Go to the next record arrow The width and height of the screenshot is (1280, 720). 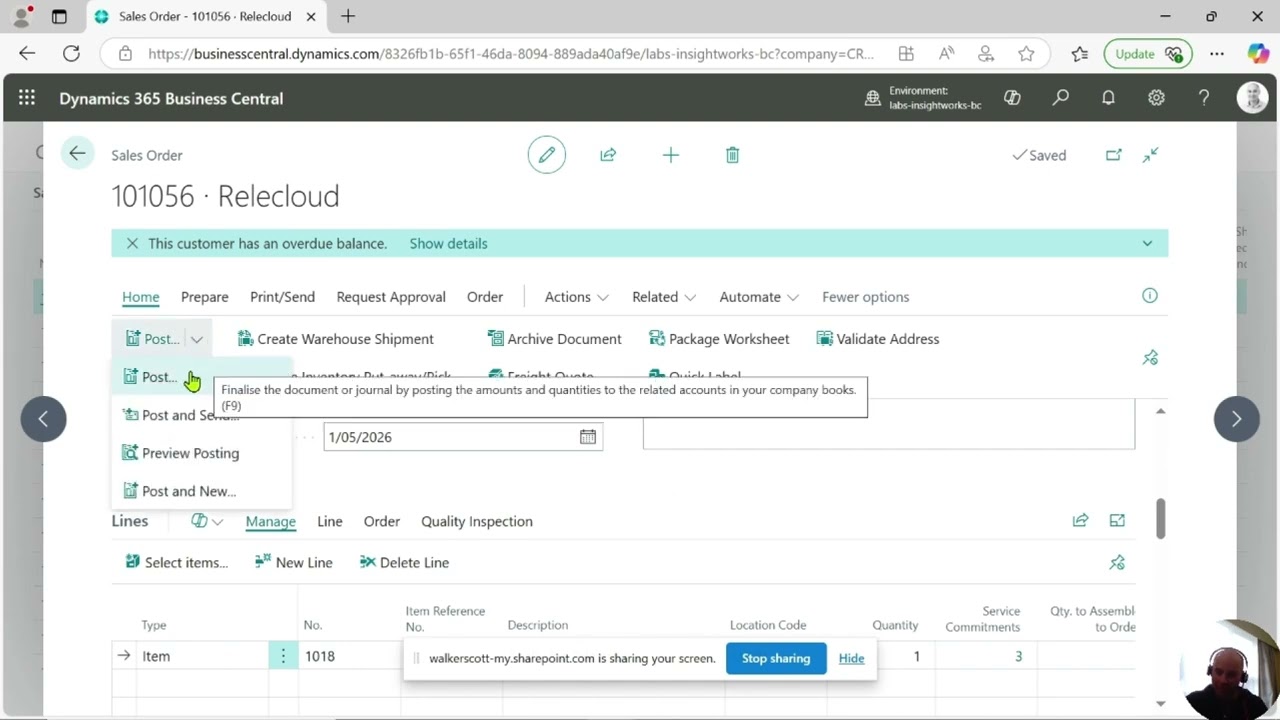coord(1236,419)
